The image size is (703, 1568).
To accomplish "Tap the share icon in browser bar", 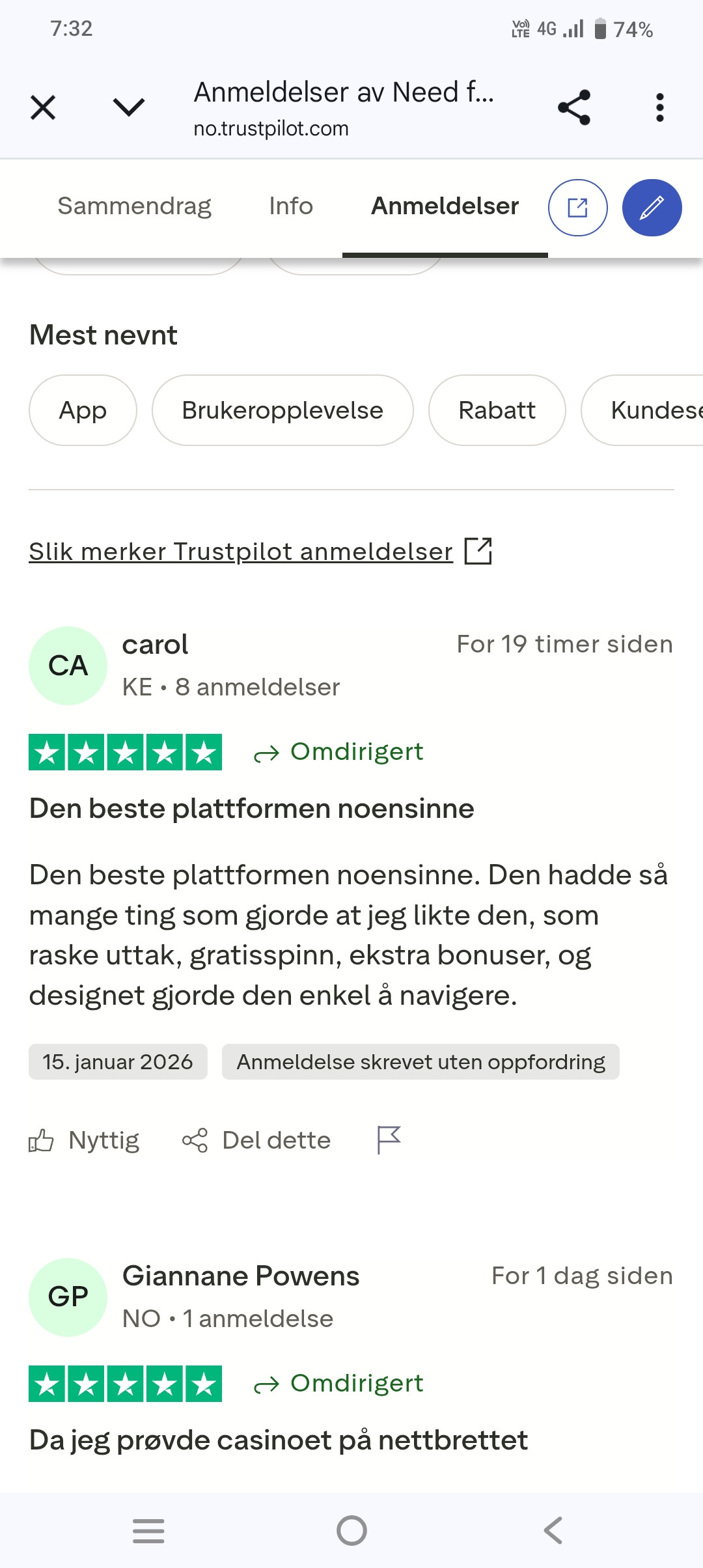I will (x=573, y=107).
